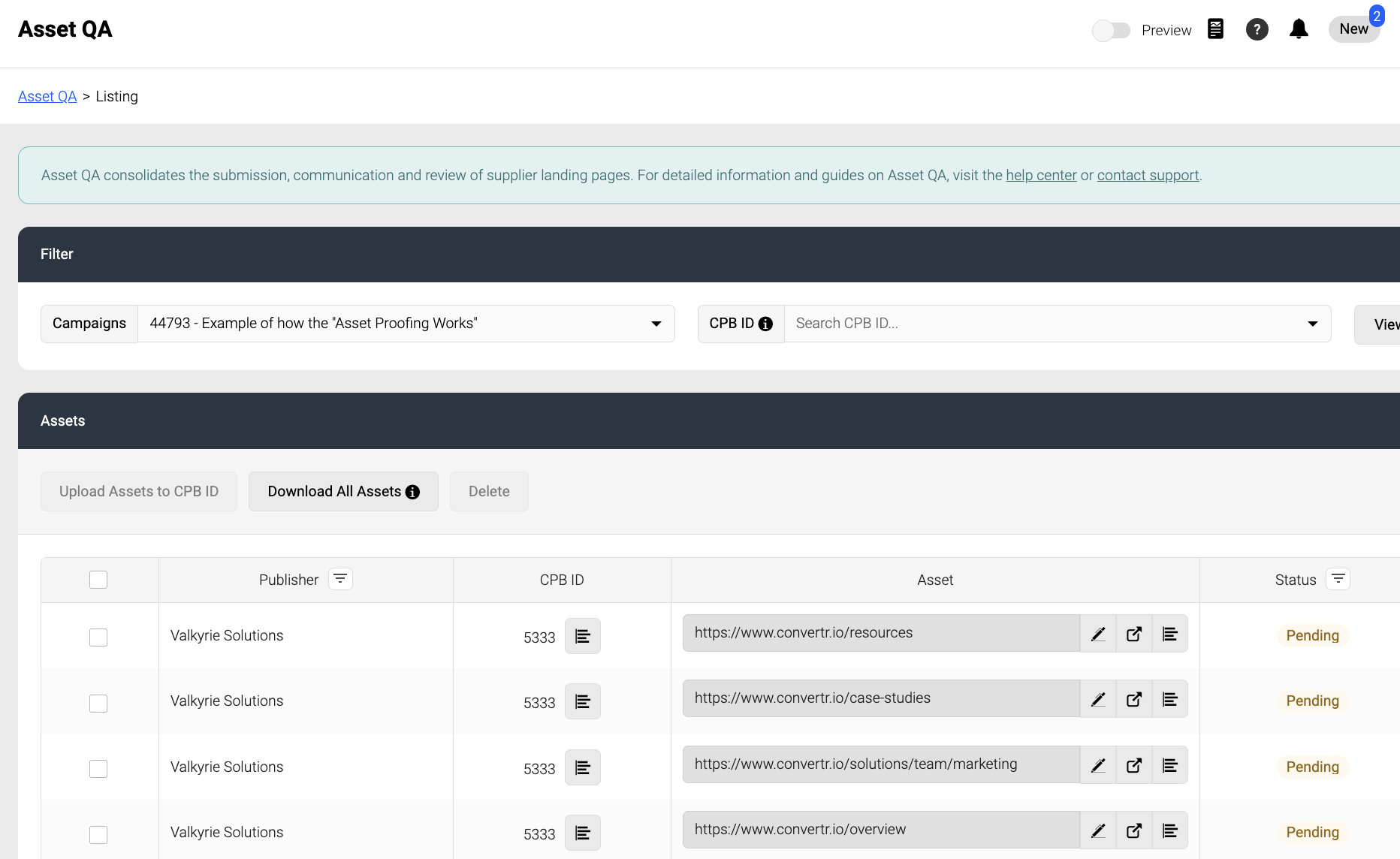The height and width of the screenshot is (859, 1400).
Task: Edit the convertr.io/resources asset URL pencil
Action: (x=1098, y=634)
